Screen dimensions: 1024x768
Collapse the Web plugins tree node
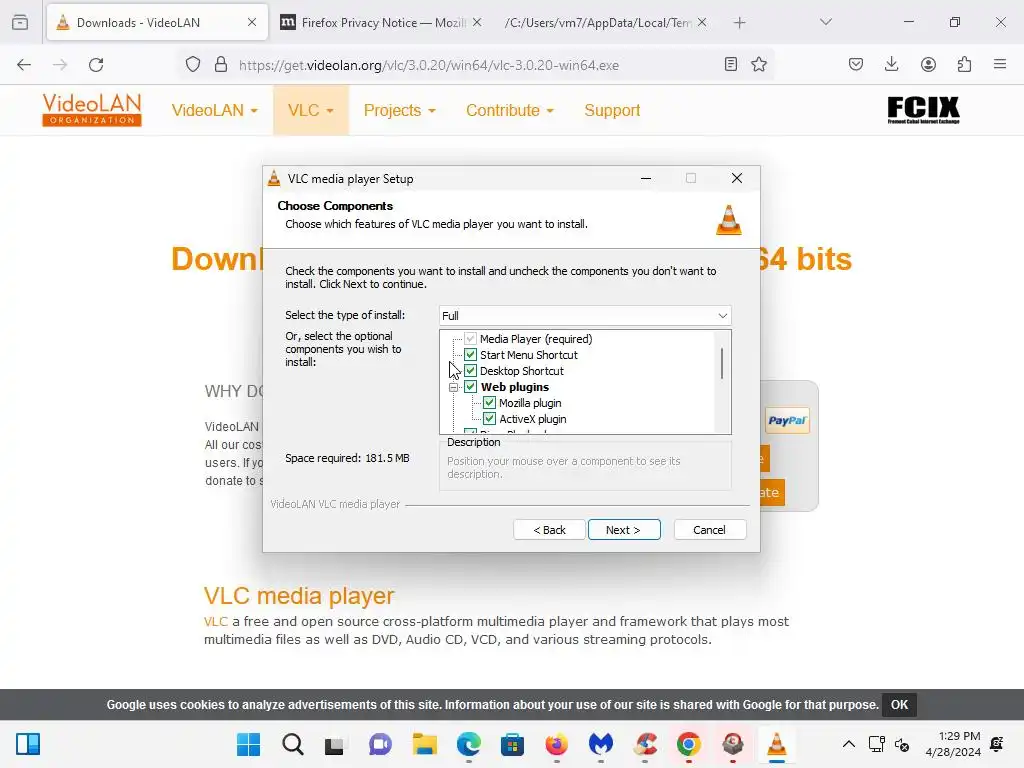tap(453, 387)
